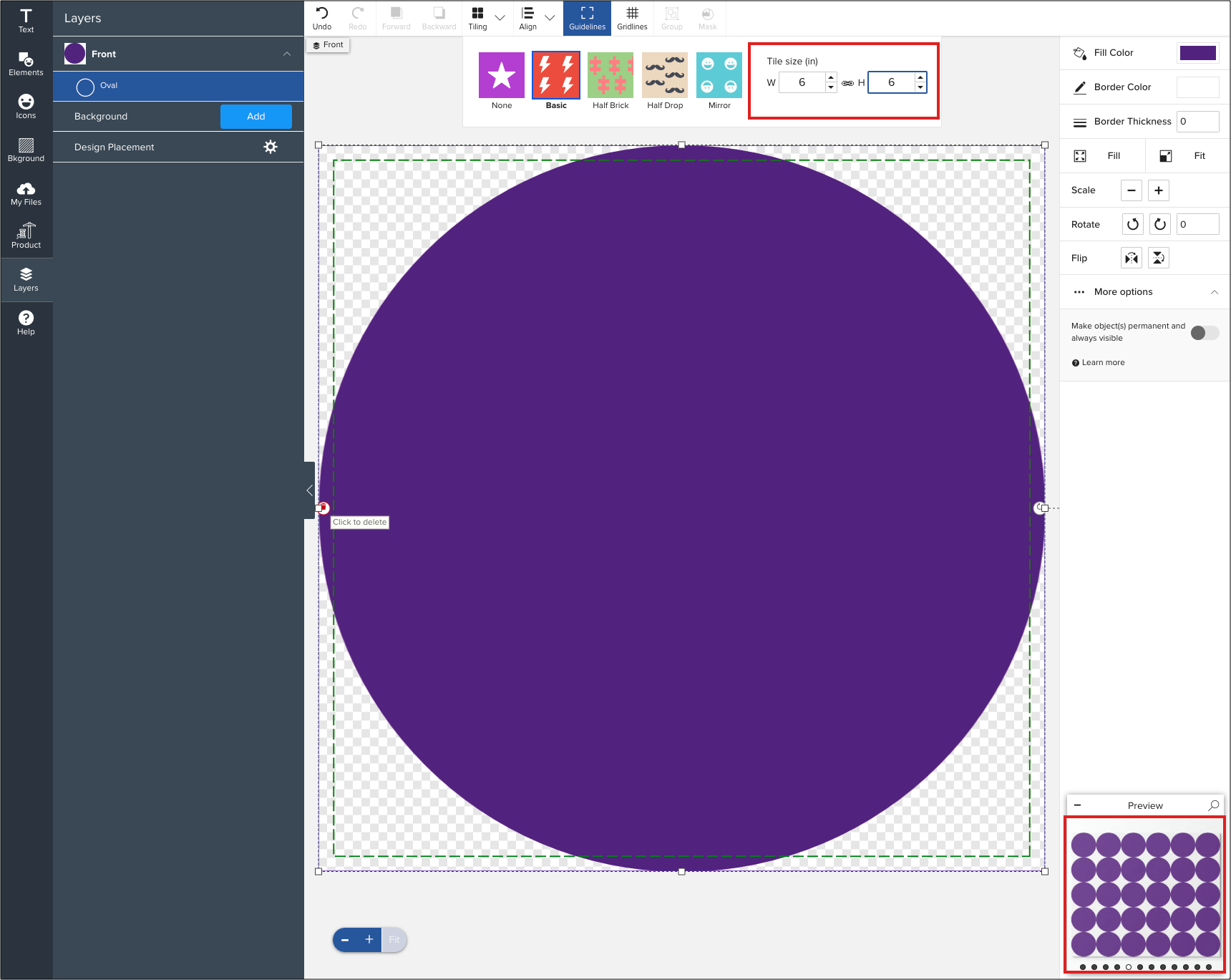Click the Undo button
This screenshot has width=1231, height=980.
point(322,19)
